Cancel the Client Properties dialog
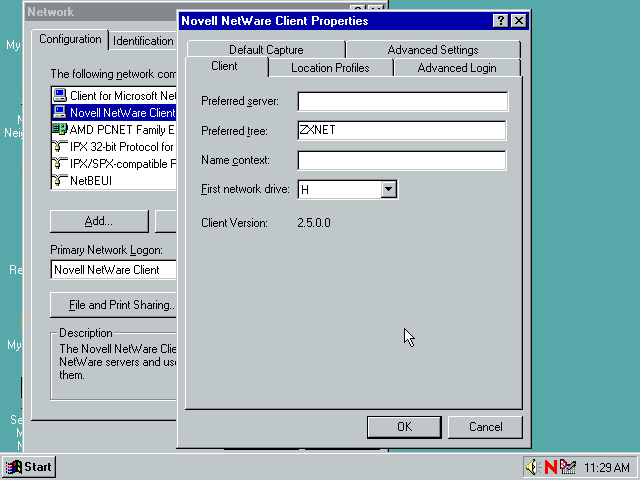640x480 pixels. (x=485, y=427)
